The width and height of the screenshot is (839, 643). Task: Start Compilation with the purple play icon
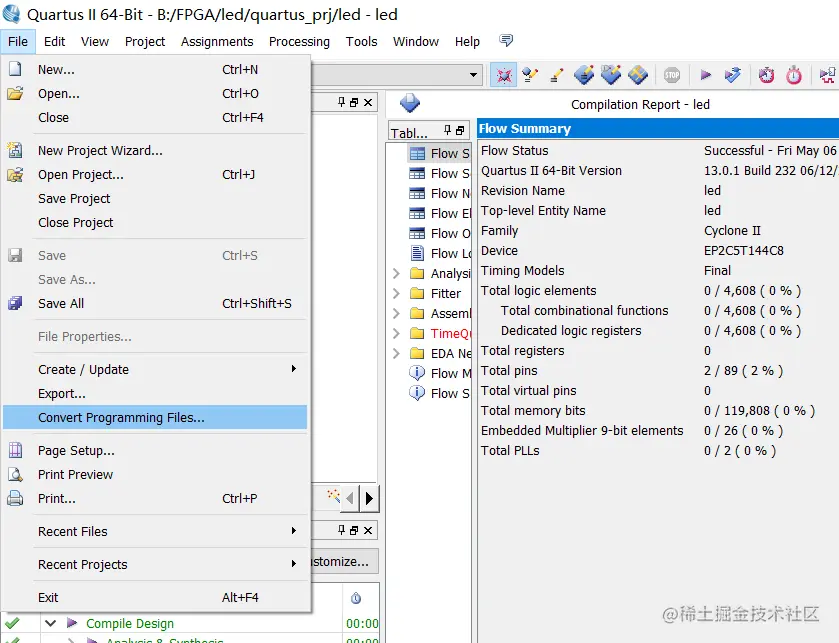(706, 75)
